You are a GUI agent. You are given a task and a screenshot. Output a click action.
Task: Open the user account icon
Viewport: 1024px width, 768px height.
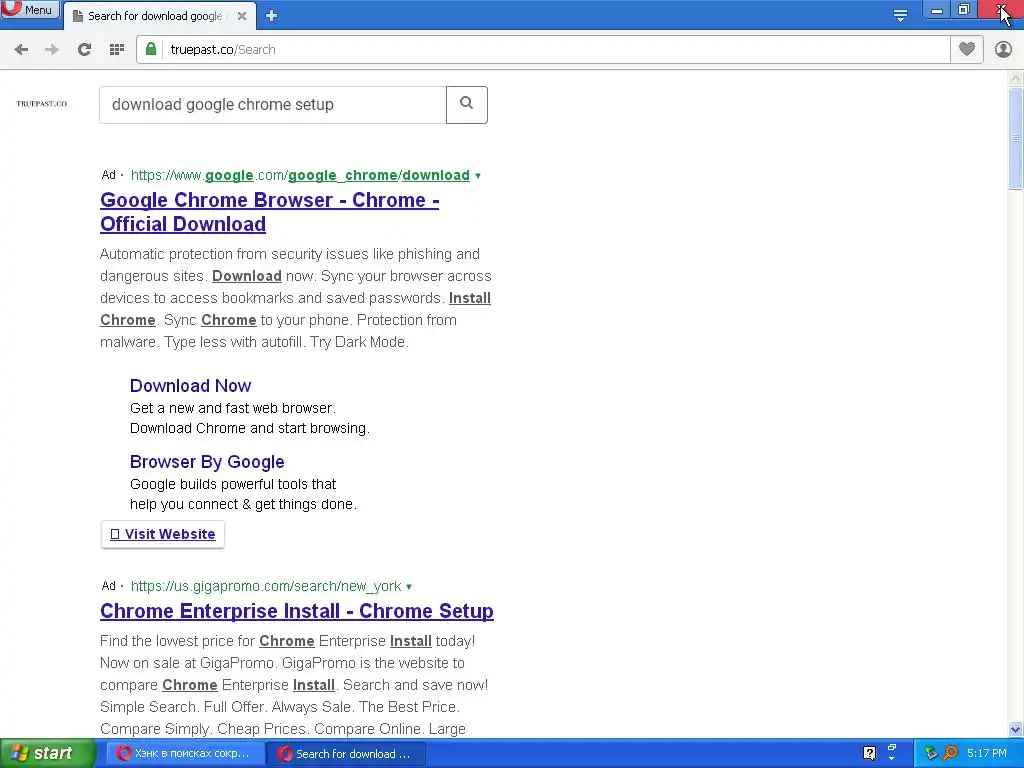(x=1003, y=49)
